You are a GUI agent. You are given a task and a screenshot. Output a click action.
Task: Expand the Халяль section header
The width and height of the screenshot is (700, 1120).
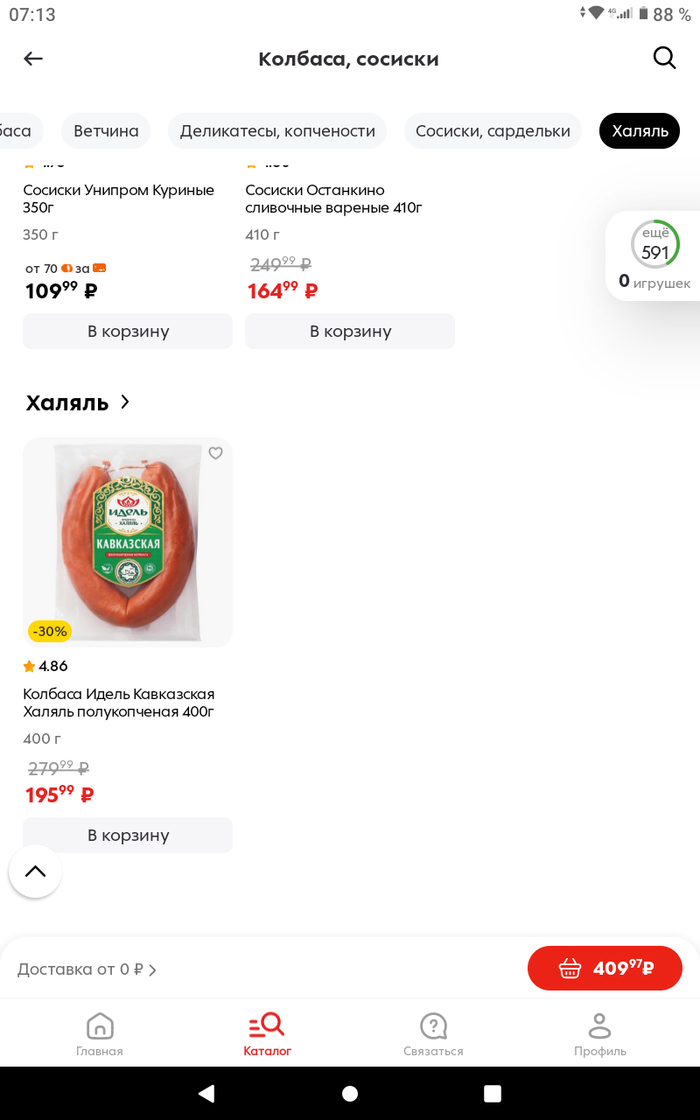point(78,402)
